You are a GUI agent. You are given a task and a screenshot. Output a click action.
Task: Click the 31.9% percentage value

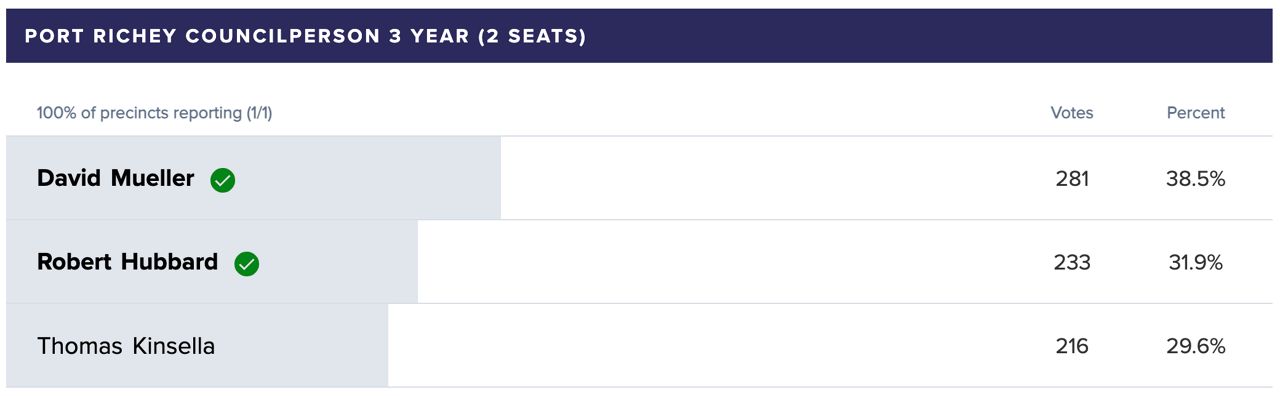coord(1196,262)
